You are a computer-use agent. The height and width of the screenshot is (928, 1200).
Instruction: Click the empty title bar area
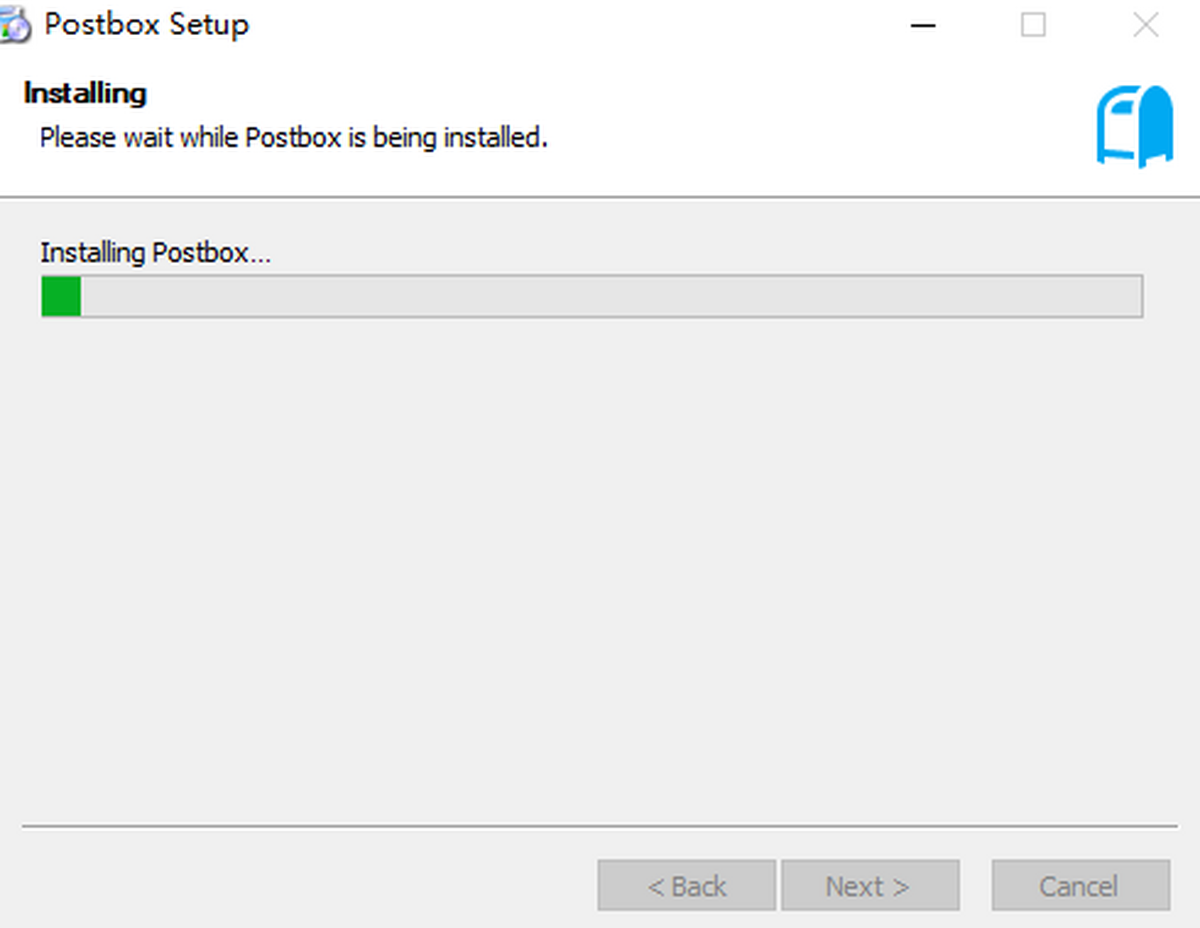coord(580,25)
